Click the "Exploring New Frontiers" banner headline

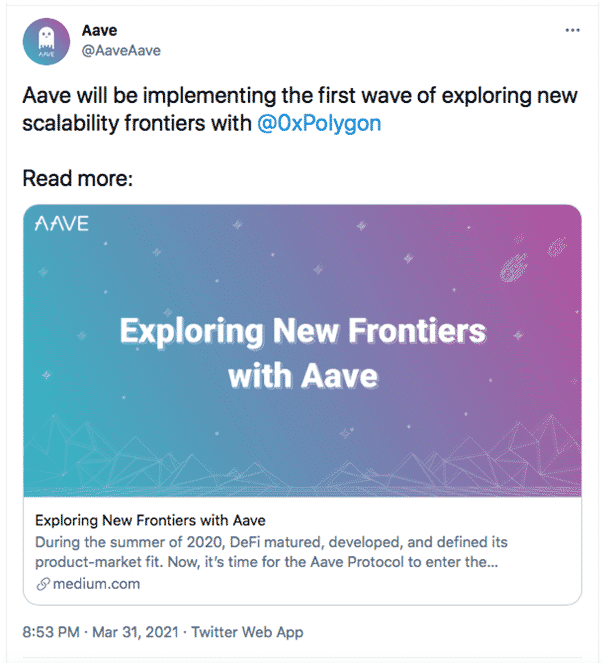point(302,332)
